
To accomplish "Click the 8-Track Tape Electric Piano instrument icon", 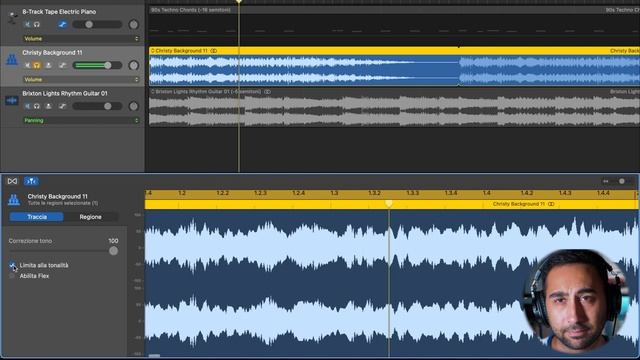I will pos(13,18).
